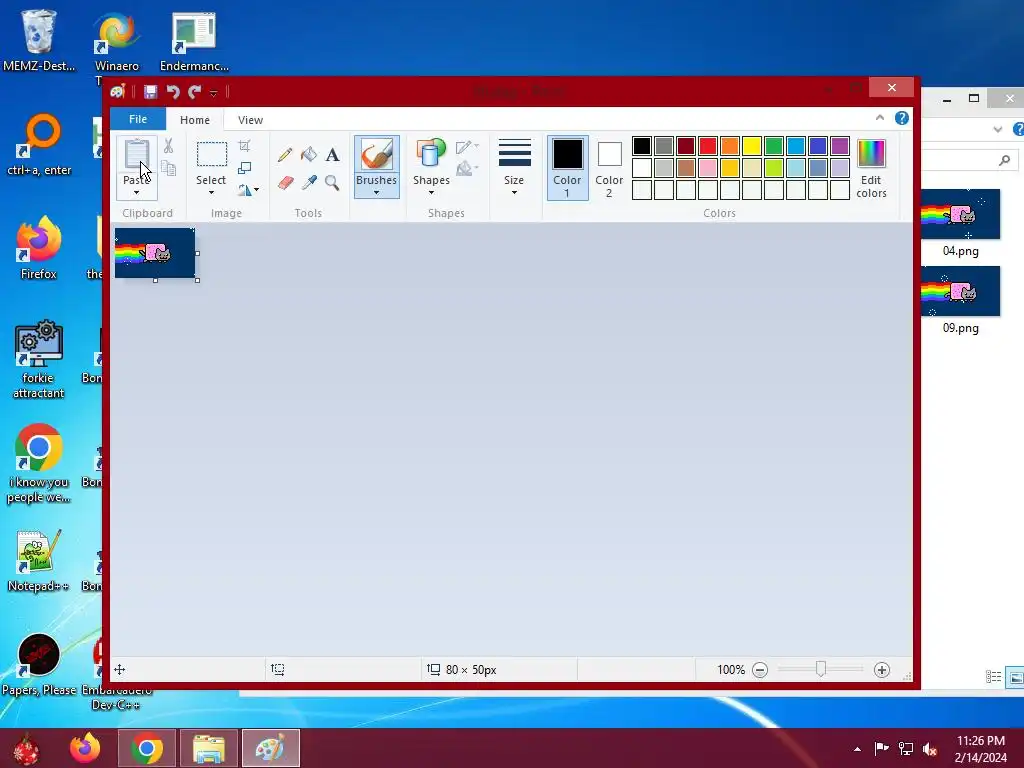The image size is (1024, 768).
Task: Activate Color 1 selector
Action: coord(568,168)
